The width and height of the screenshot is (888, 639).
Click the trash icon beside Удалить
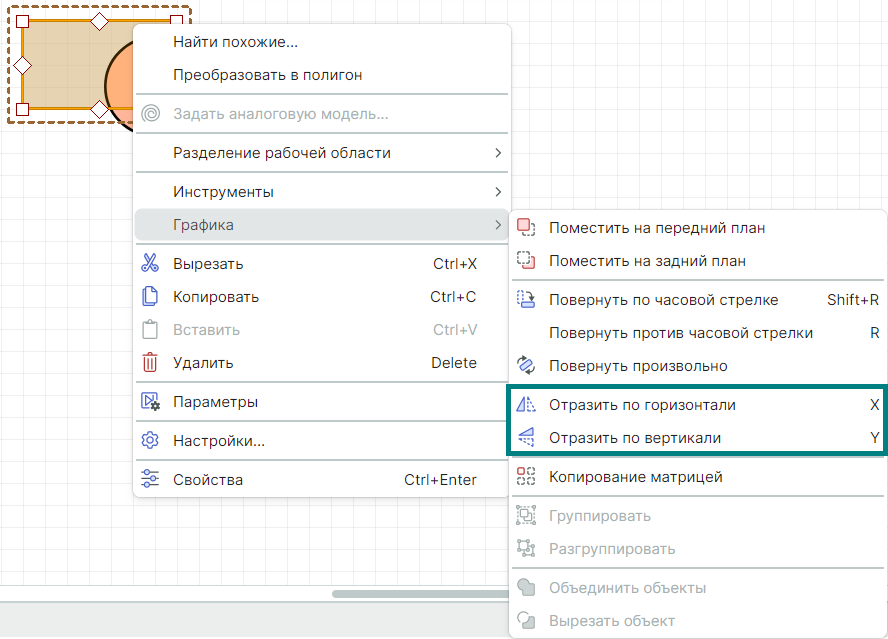(x=150, y=363)
